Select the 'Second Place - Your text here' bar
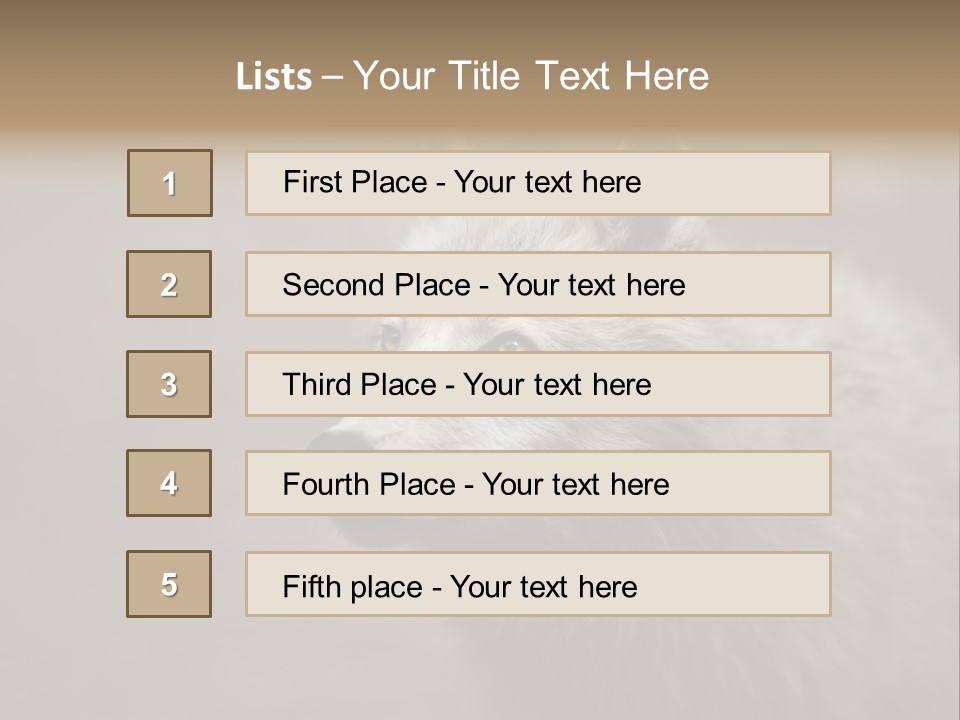The height and width of the screenshot is (720, 960). point(538,284)
